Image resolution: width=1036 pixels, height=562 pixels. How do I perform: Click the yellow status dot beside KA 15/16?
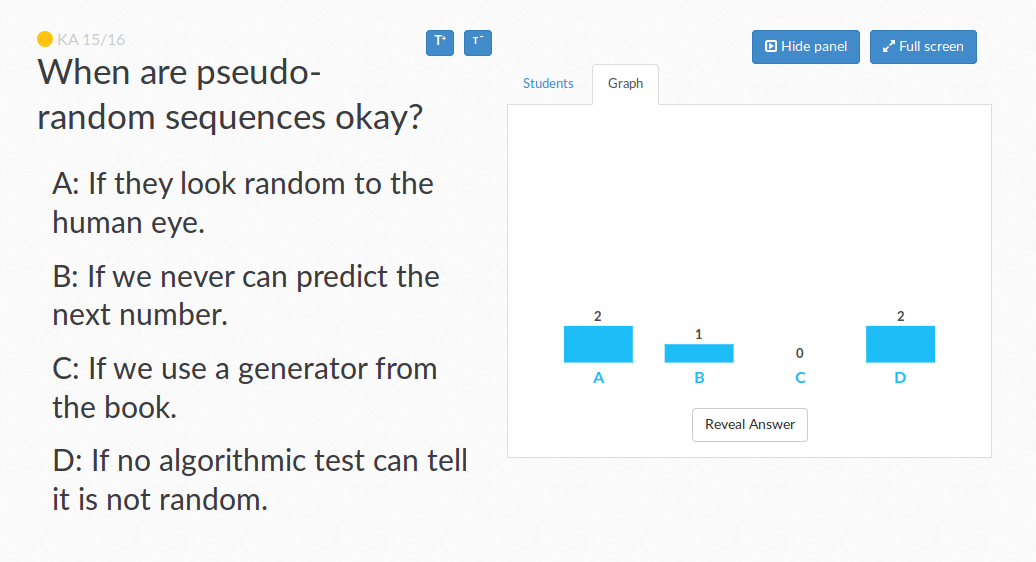pyautogui.click(x=45, y=40)
